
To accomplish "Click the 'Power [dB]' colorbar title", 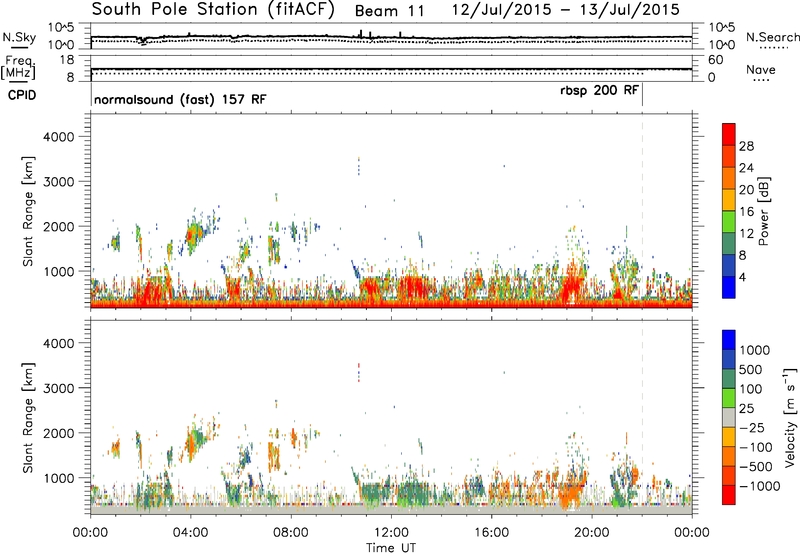I will pyautogui.click(x=763, y=211).
